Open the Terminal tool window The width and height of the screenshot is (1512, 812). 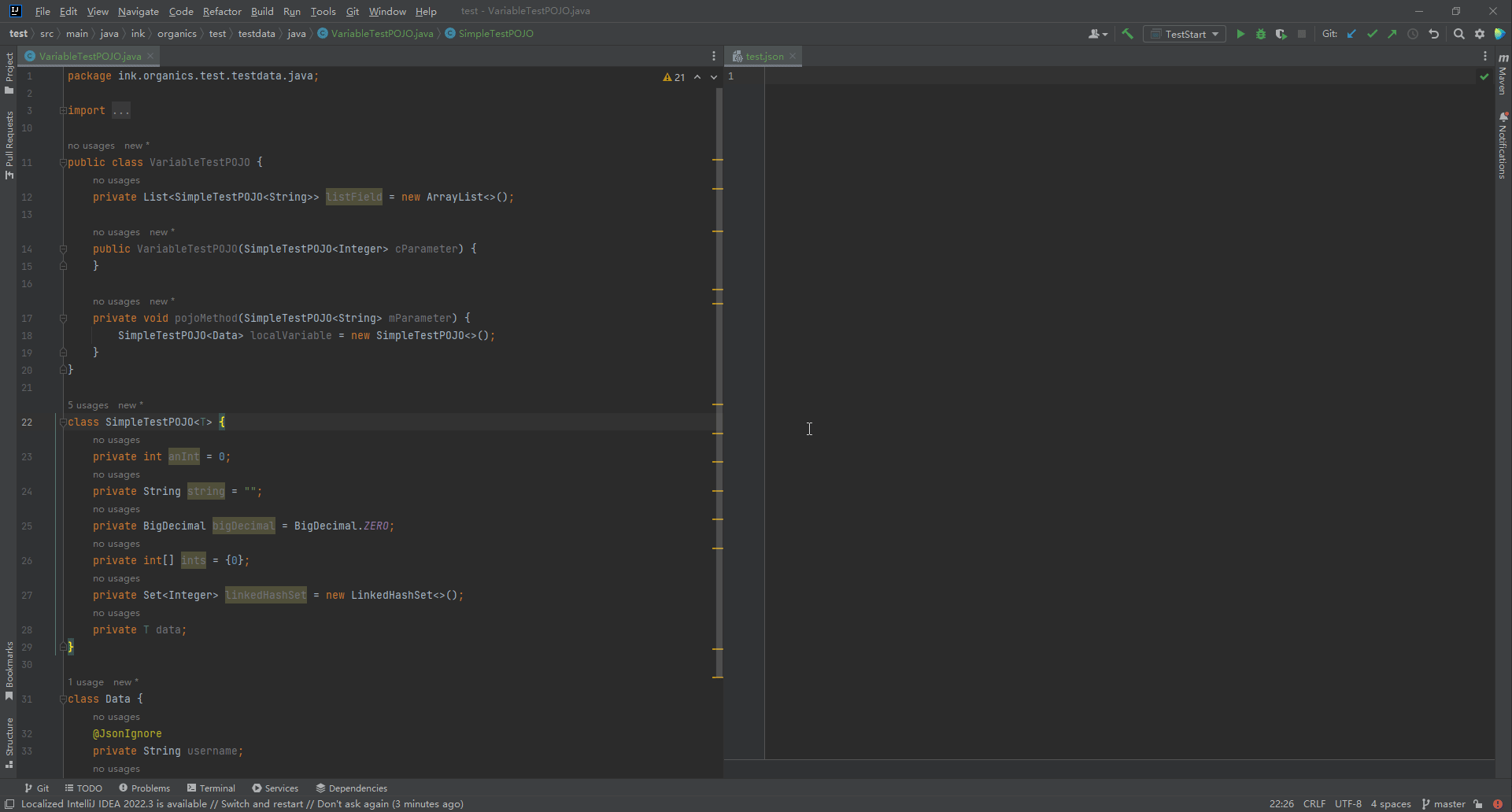pyautogui.click(x=211, y=788)
